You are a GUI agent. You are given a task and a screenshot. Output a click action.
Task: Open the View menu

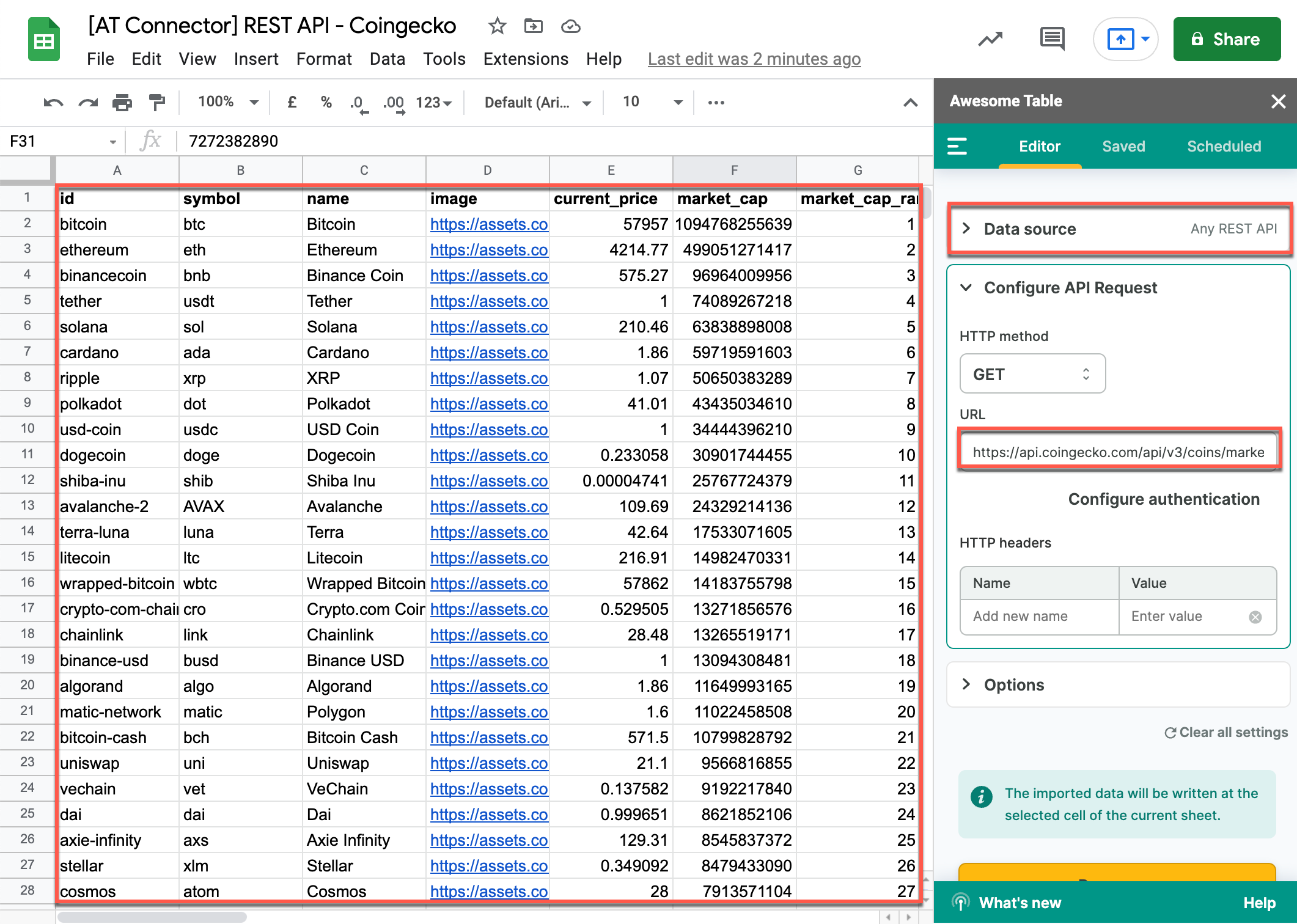[x=197, y=59]
